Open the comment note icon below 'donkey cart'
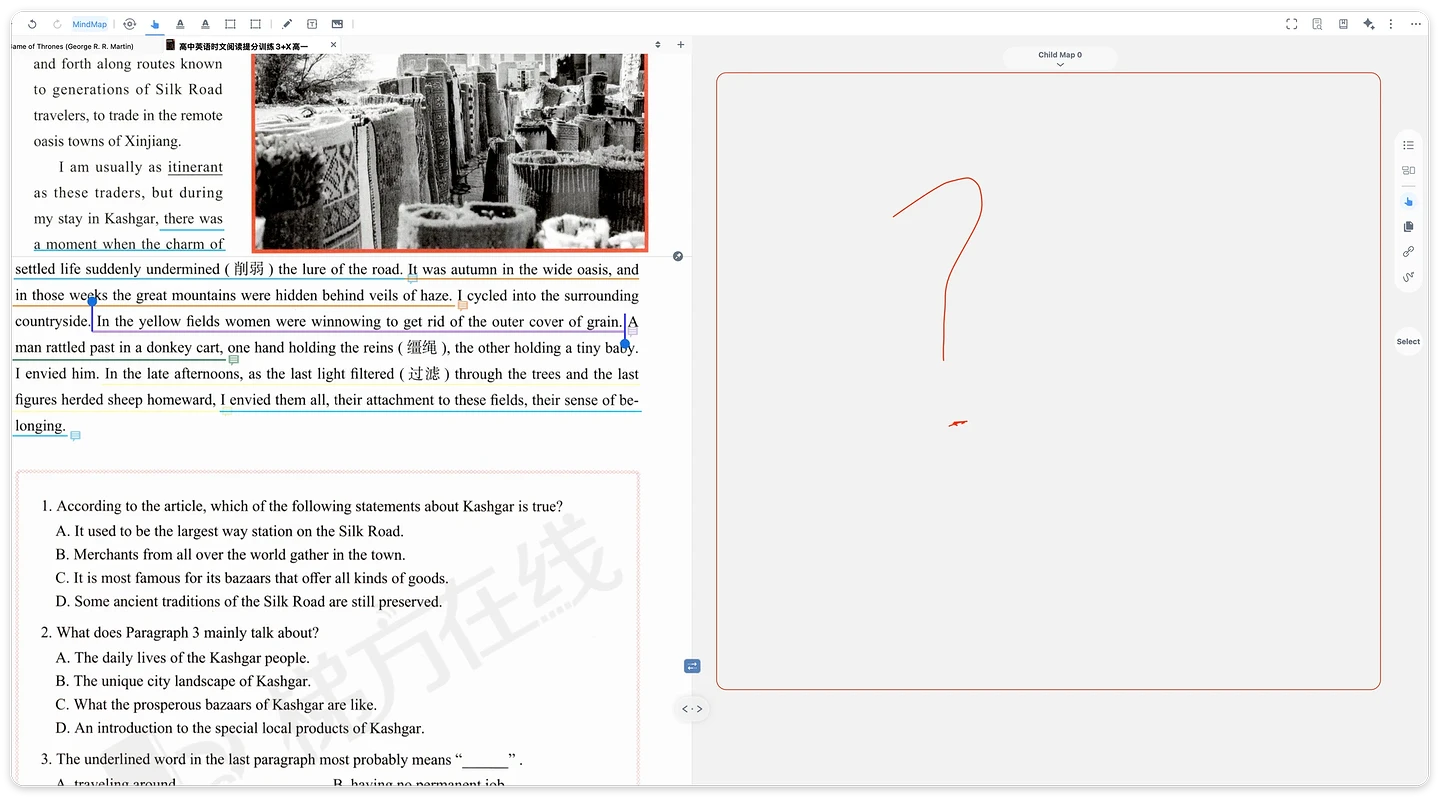Image resolution: width=1440 pixels, height=797 pixels. [x=234, y=359]
